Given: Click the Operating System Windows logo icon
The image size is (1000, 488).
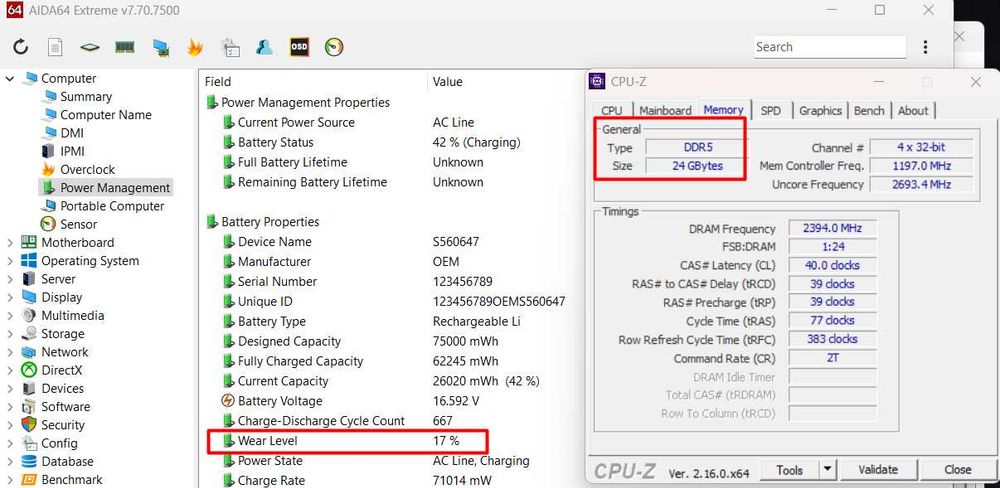Looking at the screenshot, I should tap(29, 260).
